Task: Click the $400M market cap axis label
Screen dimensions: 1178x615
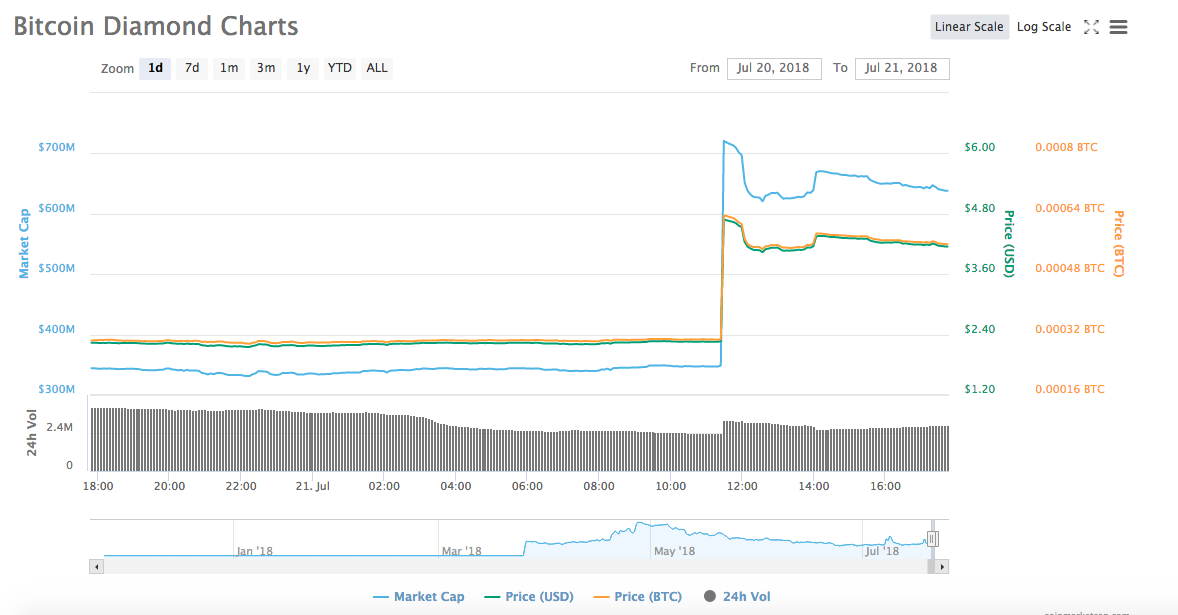Action: 57,329
